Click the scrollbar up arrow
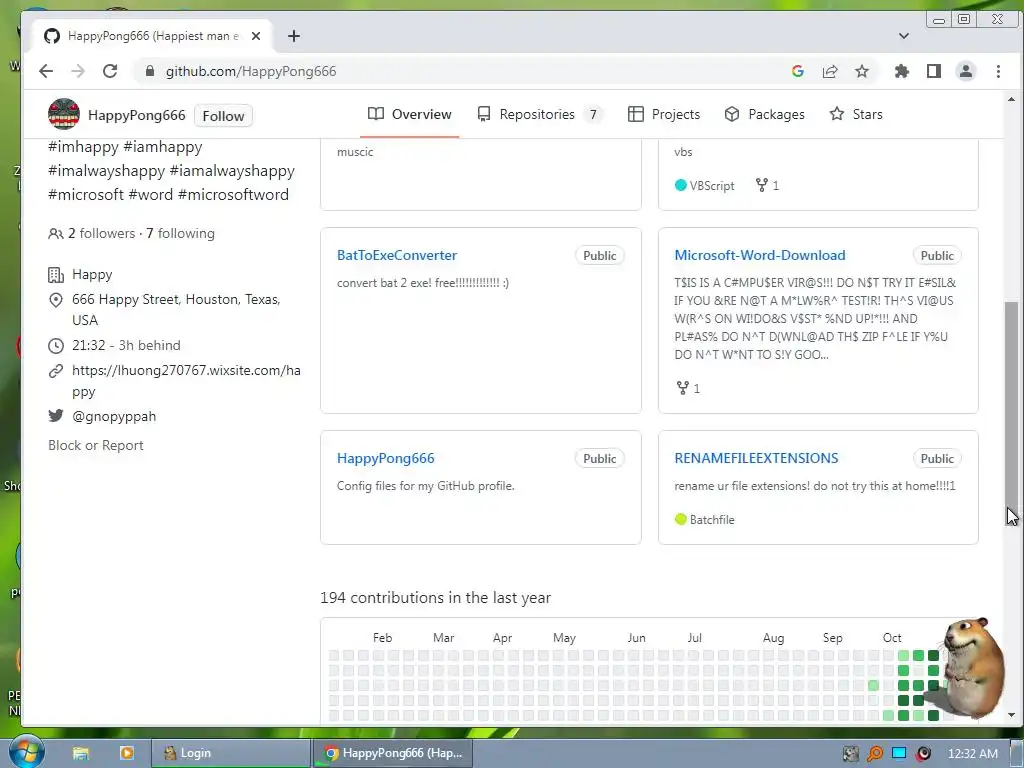This screenshot has height=768, width=1024. point(1011,99)
